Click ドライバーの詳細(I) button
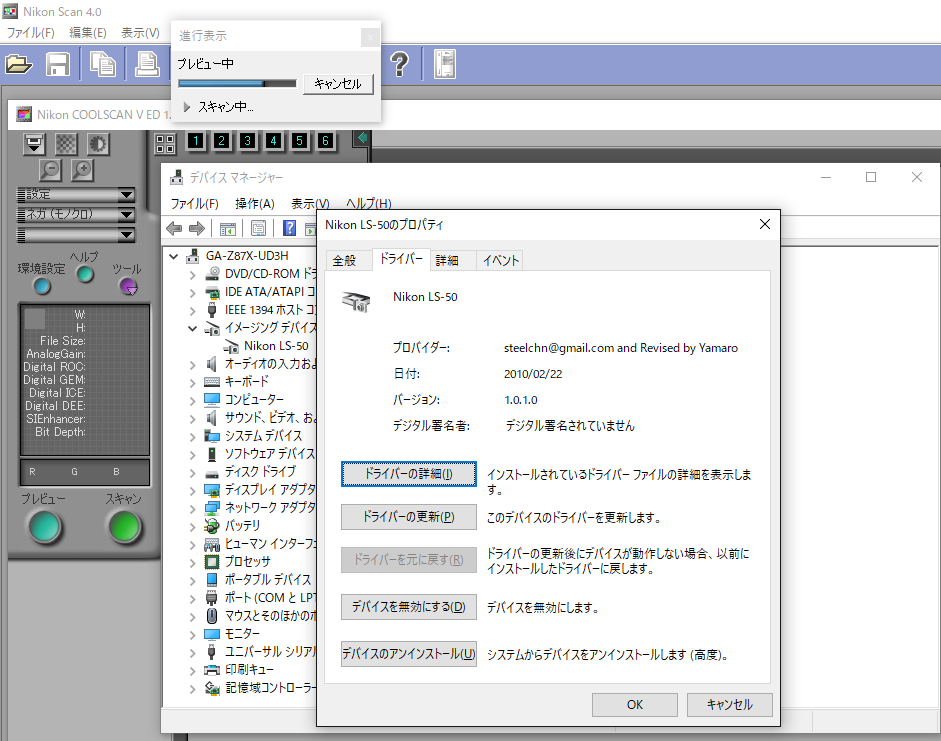Image resolution: width=941 pixels, height=741 pixels. (x=409, y=474)
